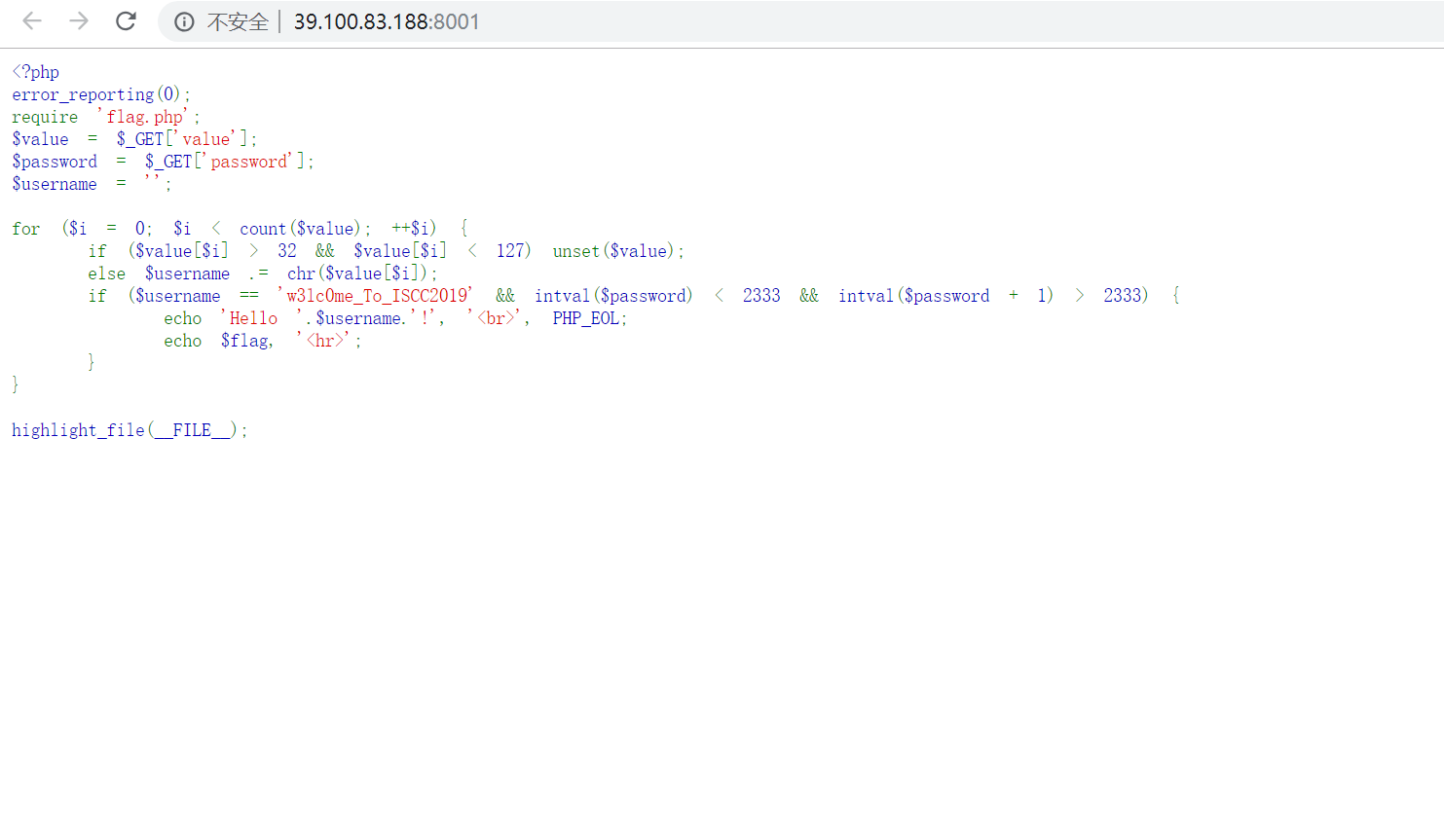Click PHP_EOL constant
Screen dimensions: 1444x840
(586, 318)
